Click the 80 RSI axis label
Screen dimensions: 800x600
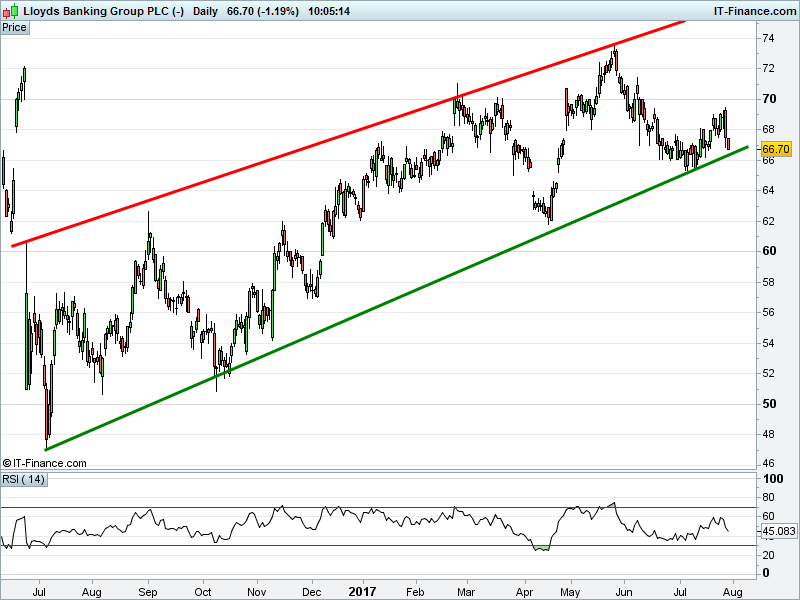pos(768,497)
